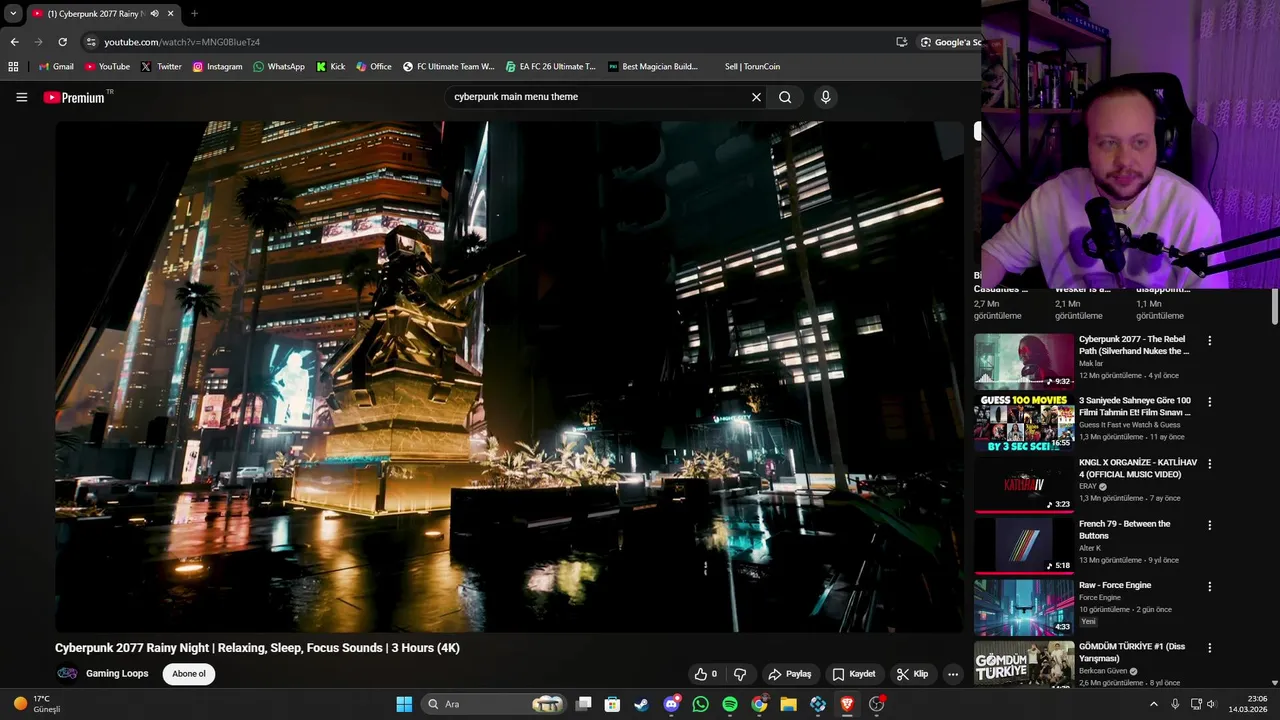
Task: Save the video with Kaydet
Action: (x=853, y=674)
